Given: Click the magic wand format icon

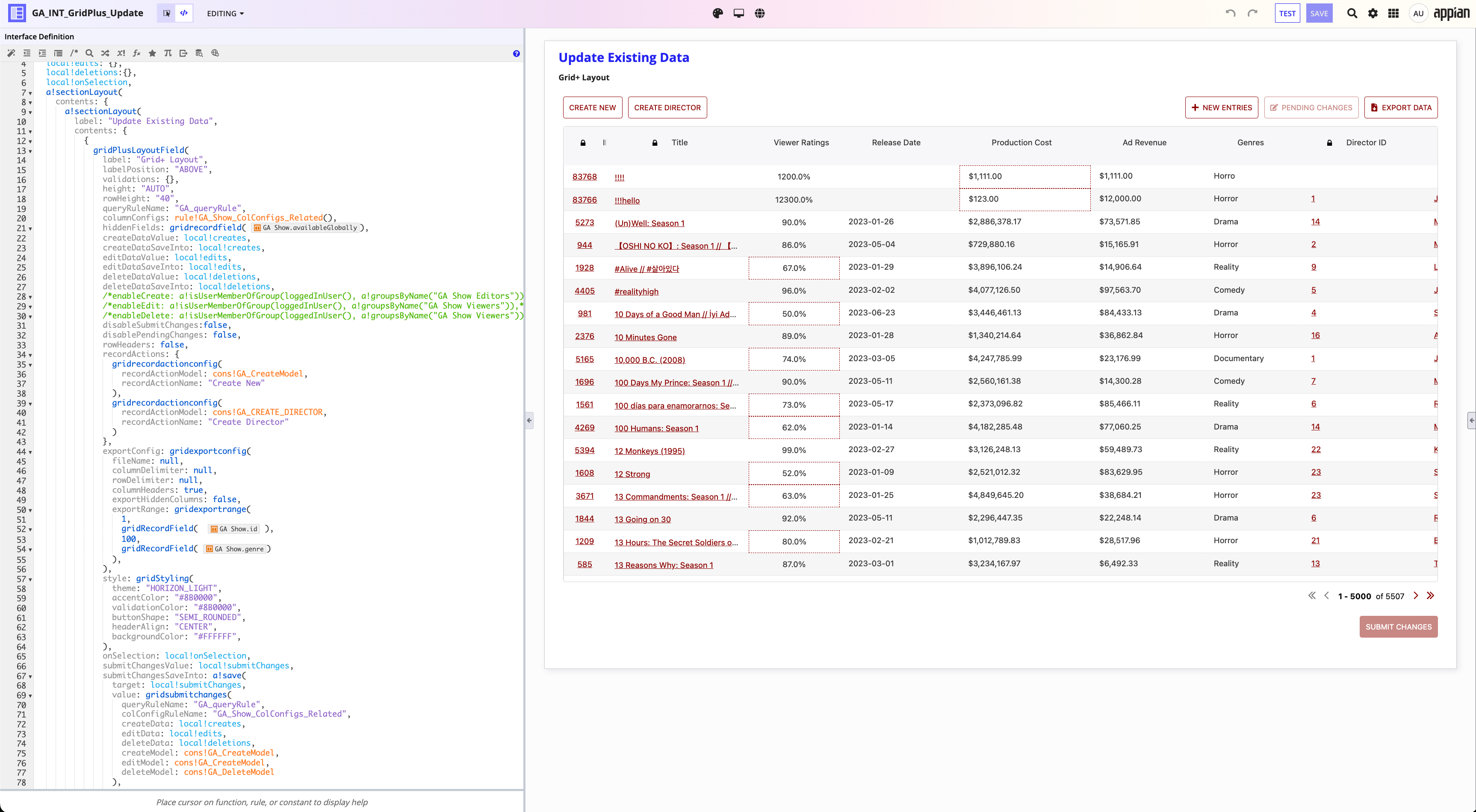Looking at the screenshot, I should [11, 53].
